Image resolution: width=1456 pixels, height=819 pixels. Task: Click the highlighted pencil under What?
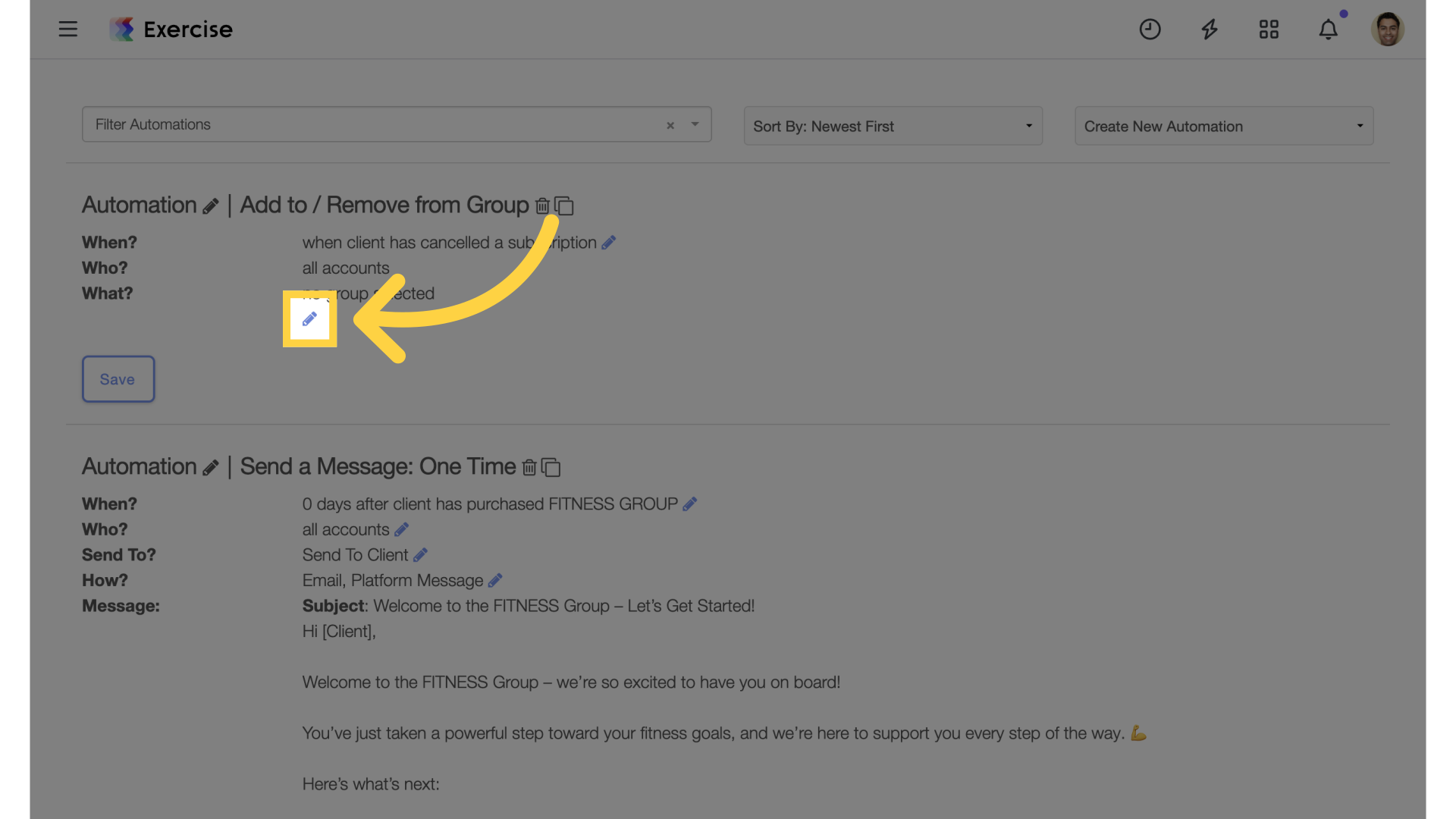click(309, 319)
